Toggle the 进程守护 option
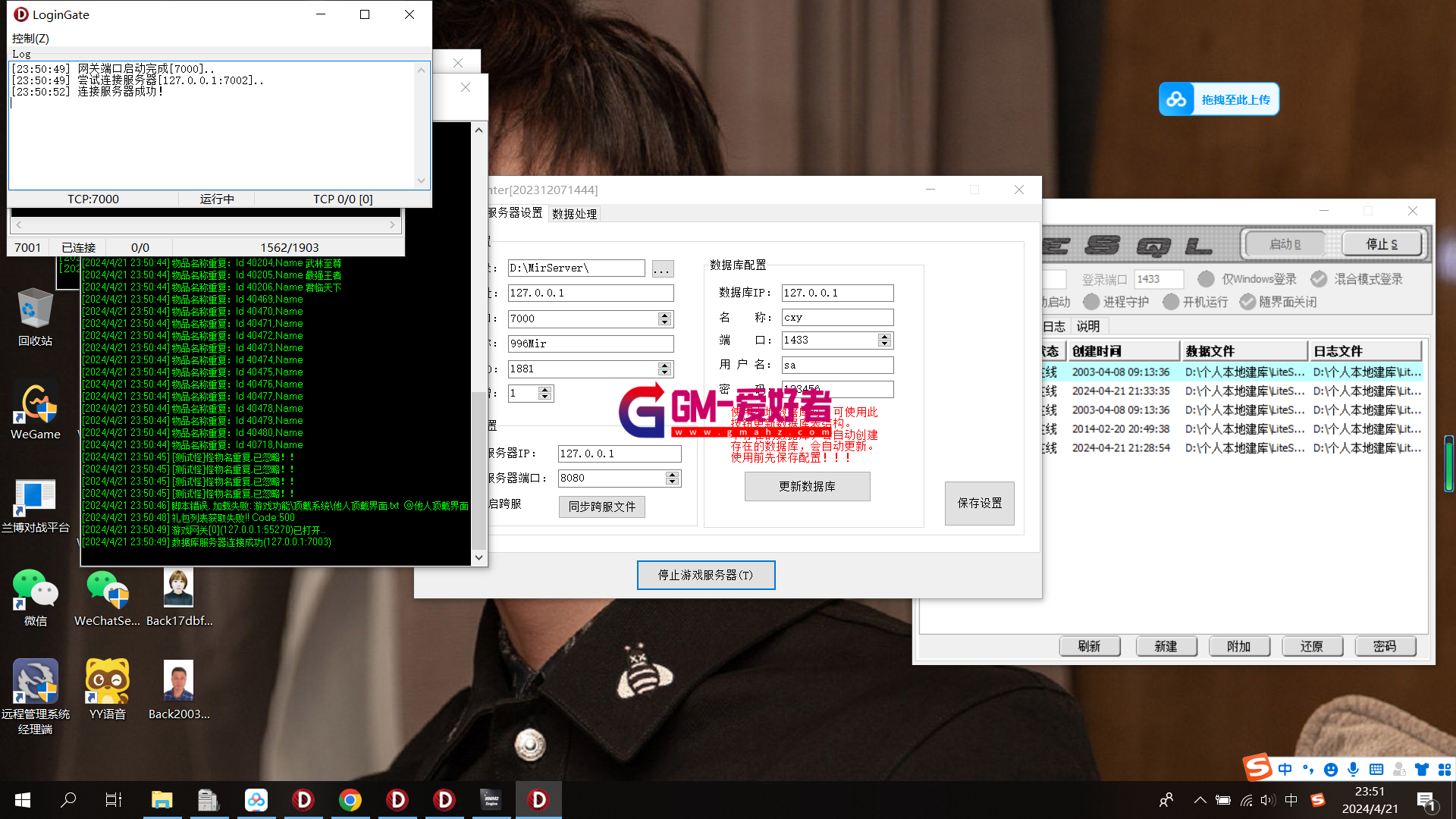This screenshot has height=819, width=1456. tap(1116, 302)
